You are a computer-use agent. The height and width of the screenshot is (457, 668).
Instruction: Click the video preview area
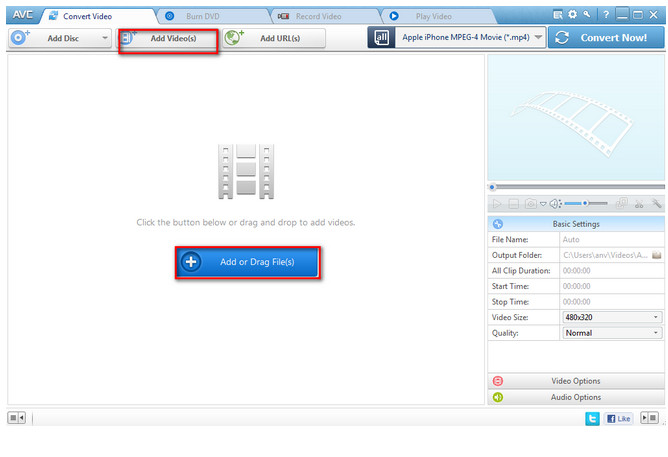pos(576,118)
